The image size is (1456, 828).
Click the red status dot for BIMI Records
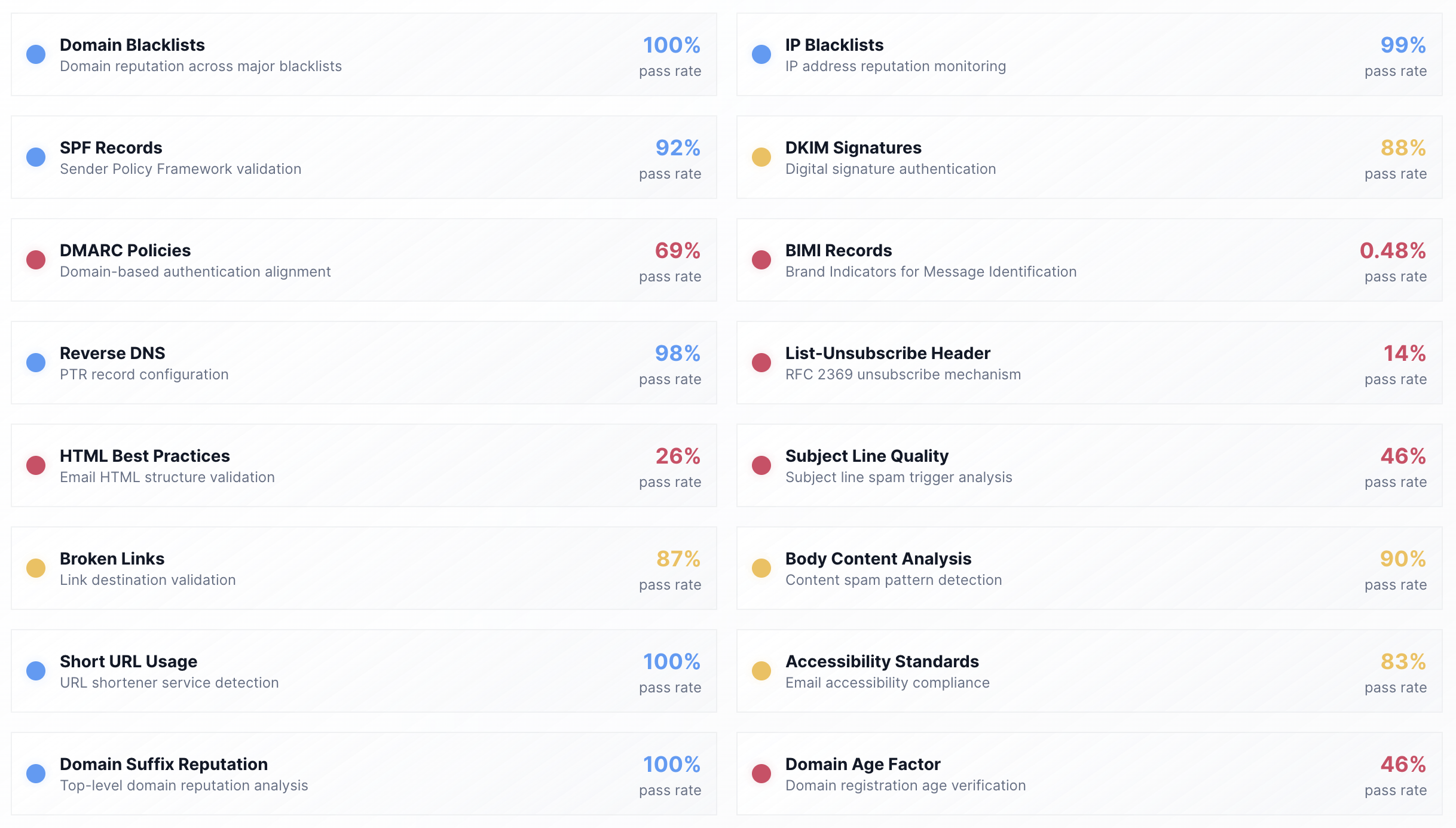pyautogui.click(x=761, y=260)
